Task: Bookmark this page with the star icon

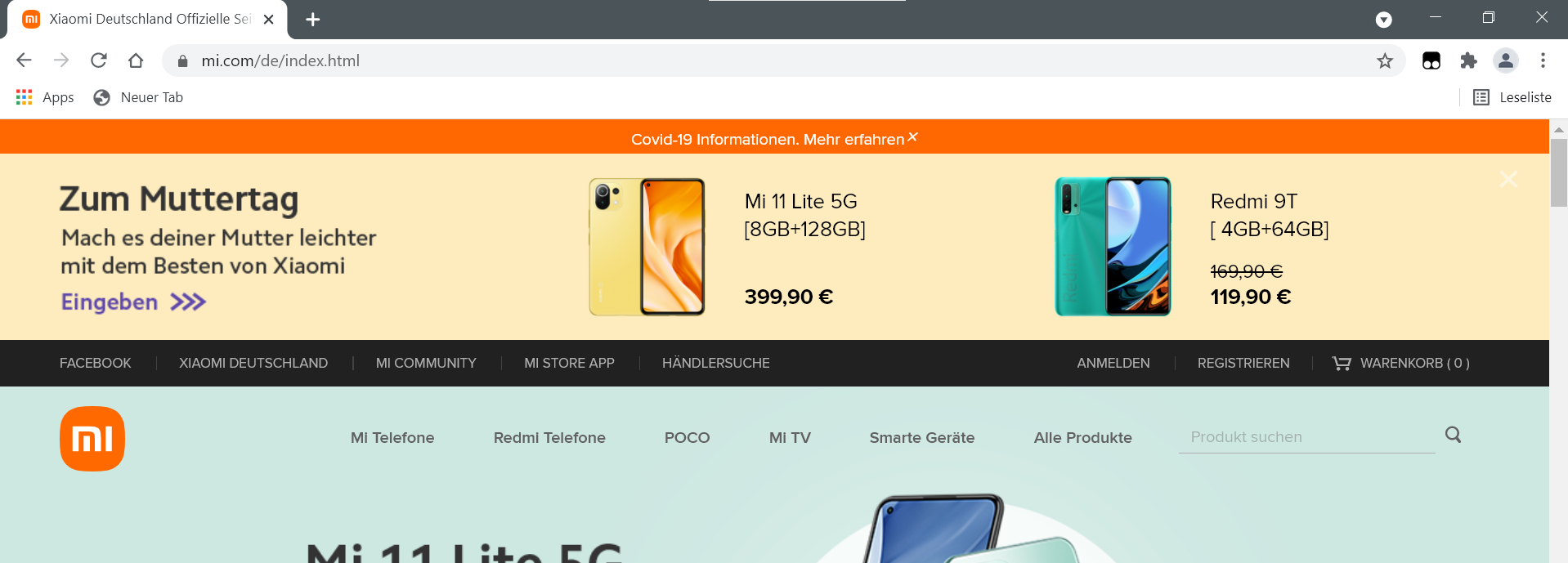Action: 1385,60
